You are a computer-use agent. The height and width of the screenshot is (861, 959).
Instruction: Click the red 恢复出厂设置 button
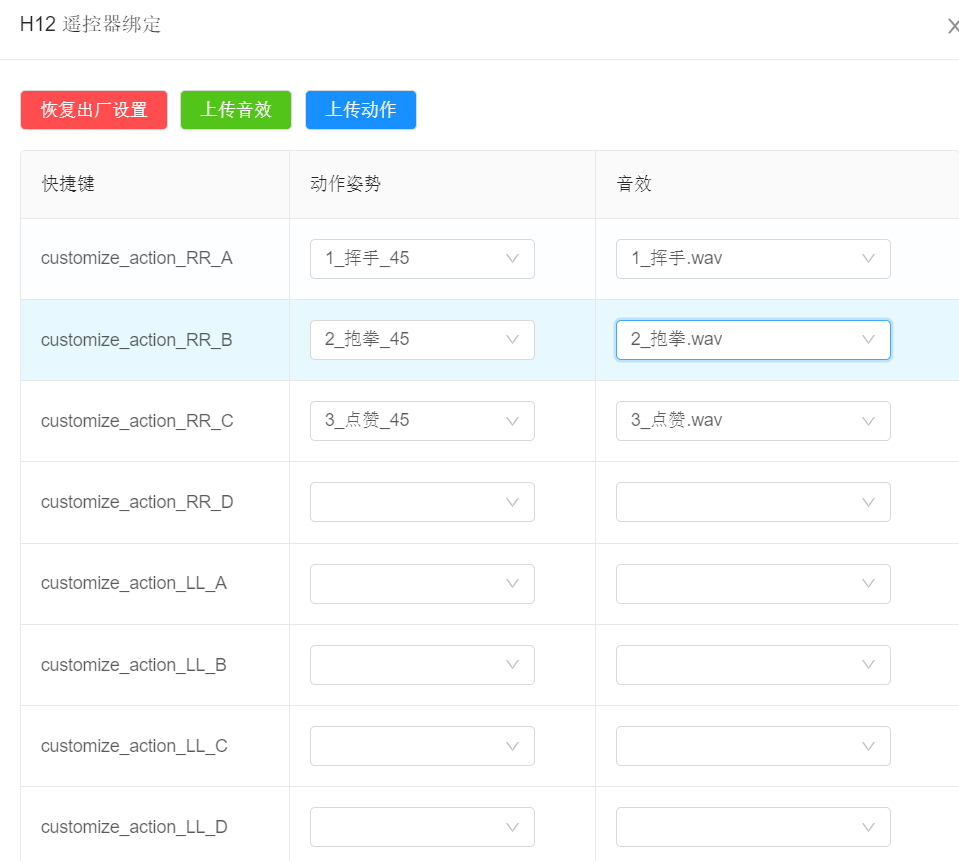pos(94,110)
